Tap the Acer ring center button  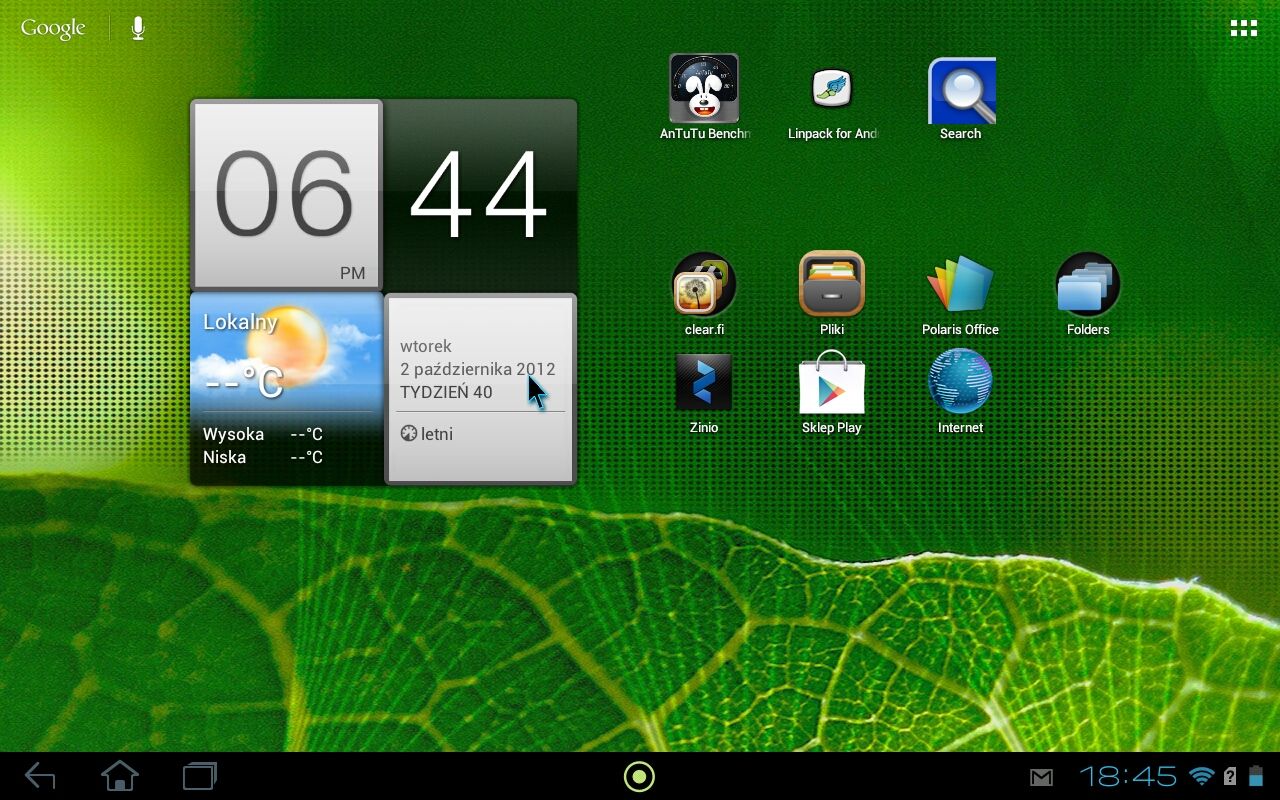[x=639, y=776]
